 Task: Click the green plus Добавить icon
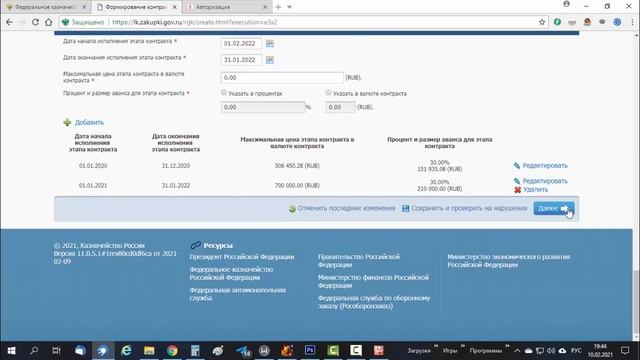pyautogui.click(x=67, y=122)
